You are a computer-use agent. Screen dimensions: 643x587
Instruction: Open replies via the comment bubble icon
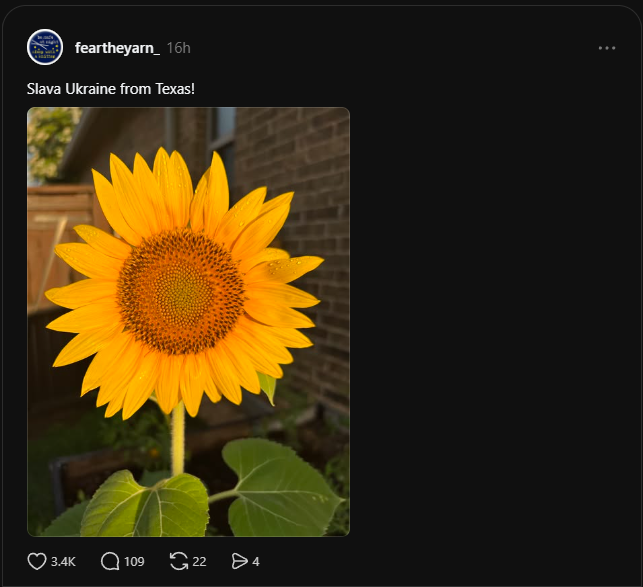[110, 561]
